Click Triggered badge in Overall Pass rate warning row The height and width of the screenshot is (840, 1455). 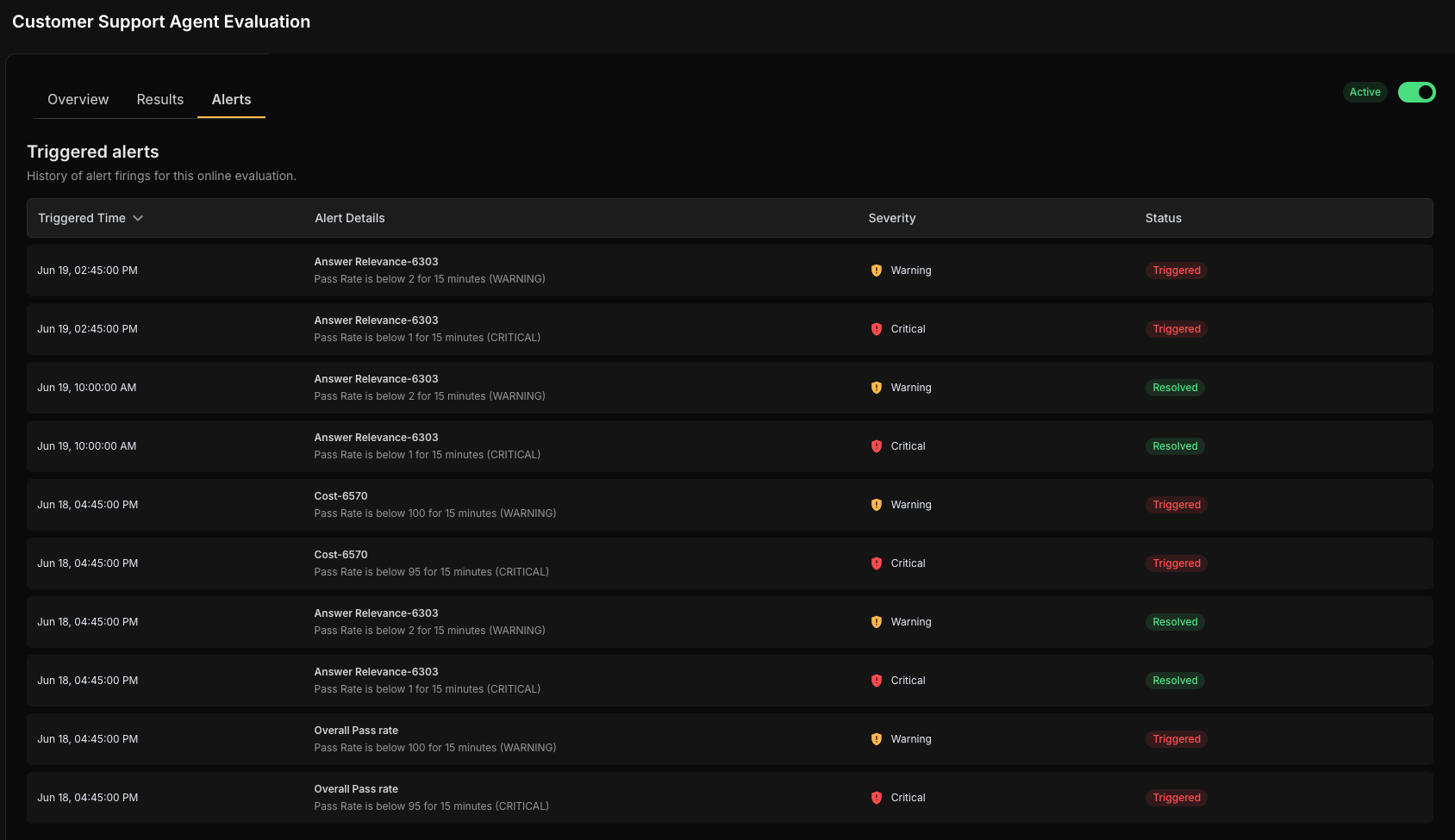click(x=1177, y=739)
